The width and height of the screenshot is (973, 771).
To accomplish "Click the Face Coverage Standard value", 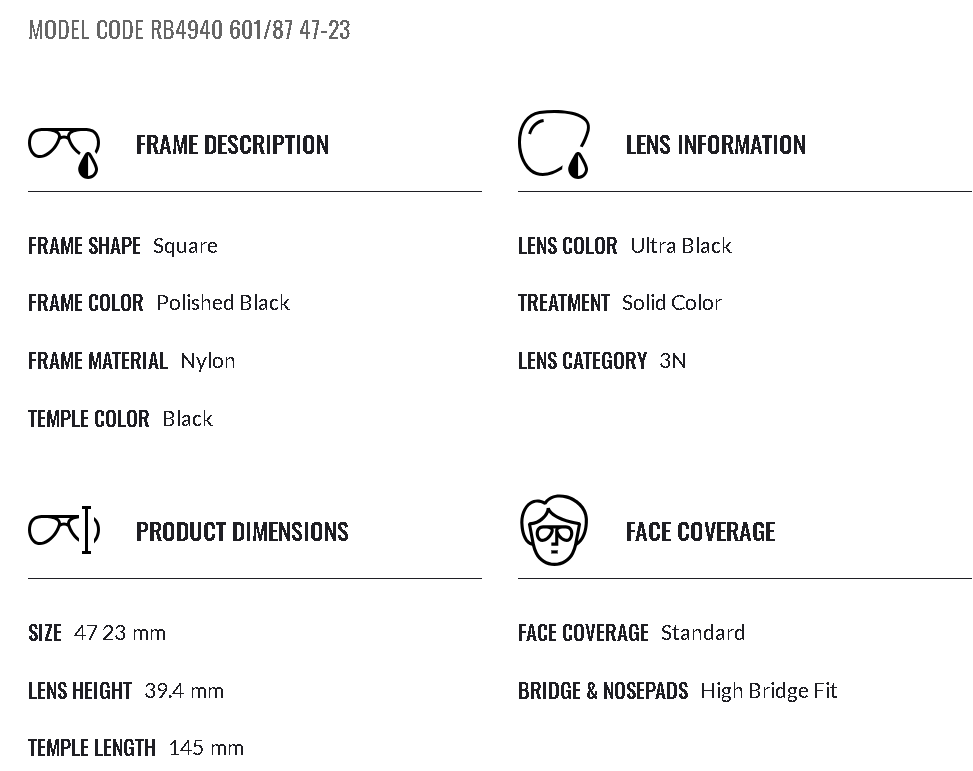I will pyautogui.click(x=703, y=633).
